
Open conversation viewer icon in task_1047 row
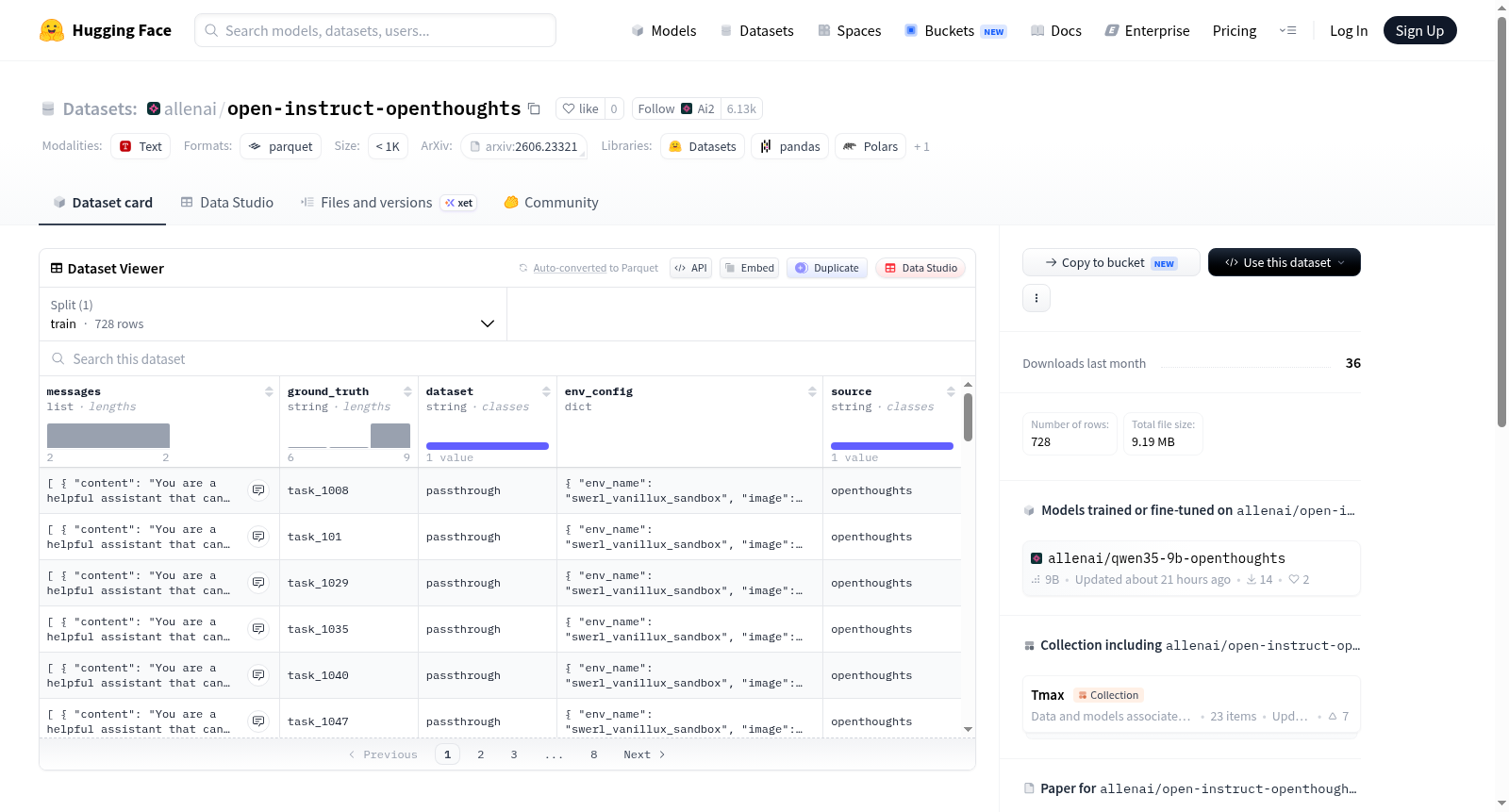pos(258,721)
